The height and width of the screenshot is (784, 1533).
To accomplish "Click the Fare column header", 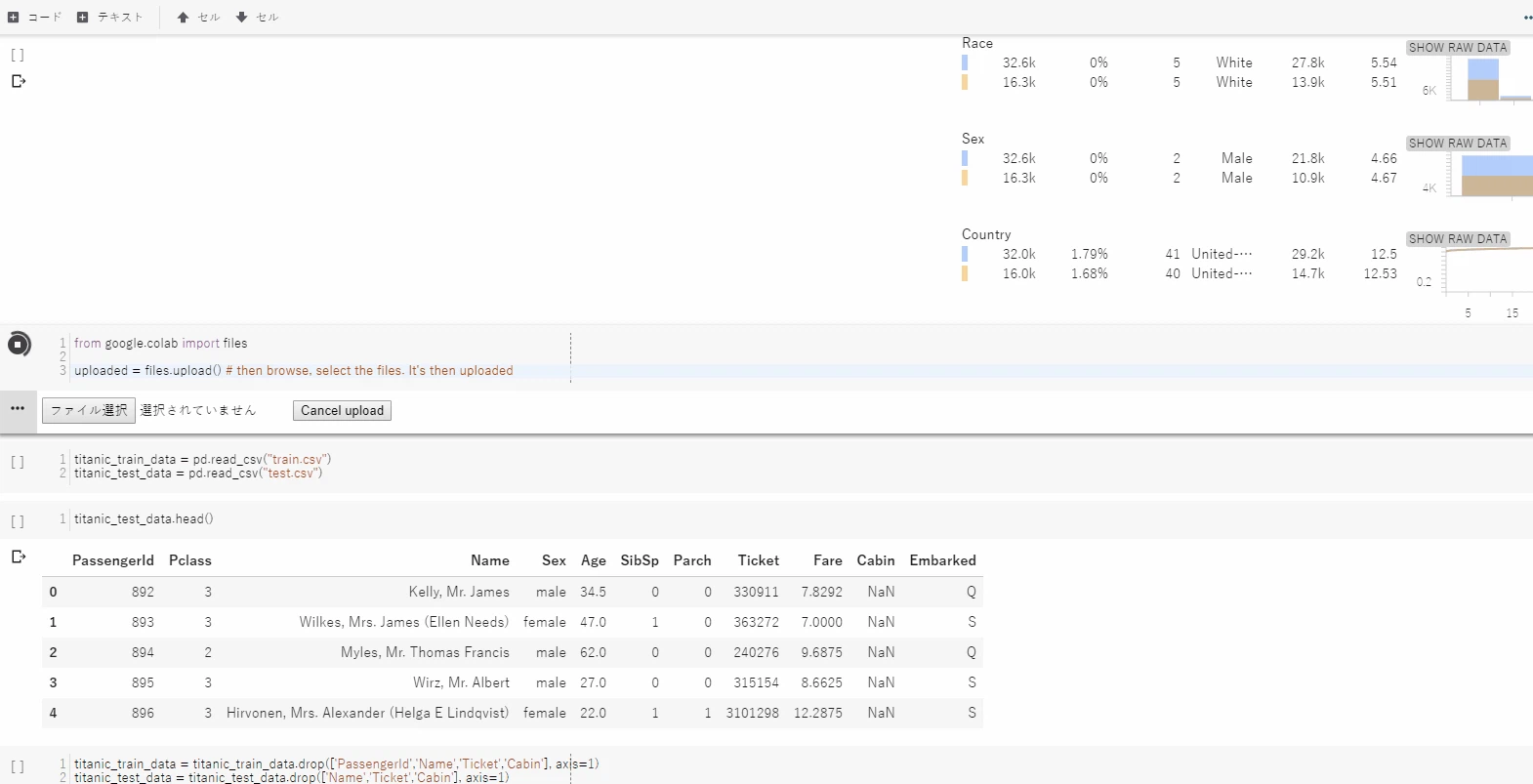I will [828, 560].
